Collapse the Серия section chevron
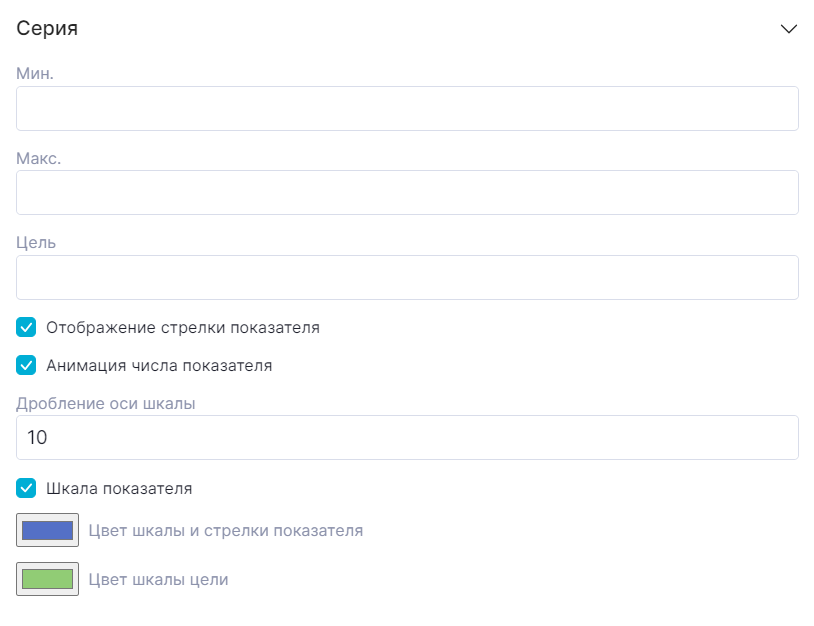Screen dimensions: 814x626 788,29
